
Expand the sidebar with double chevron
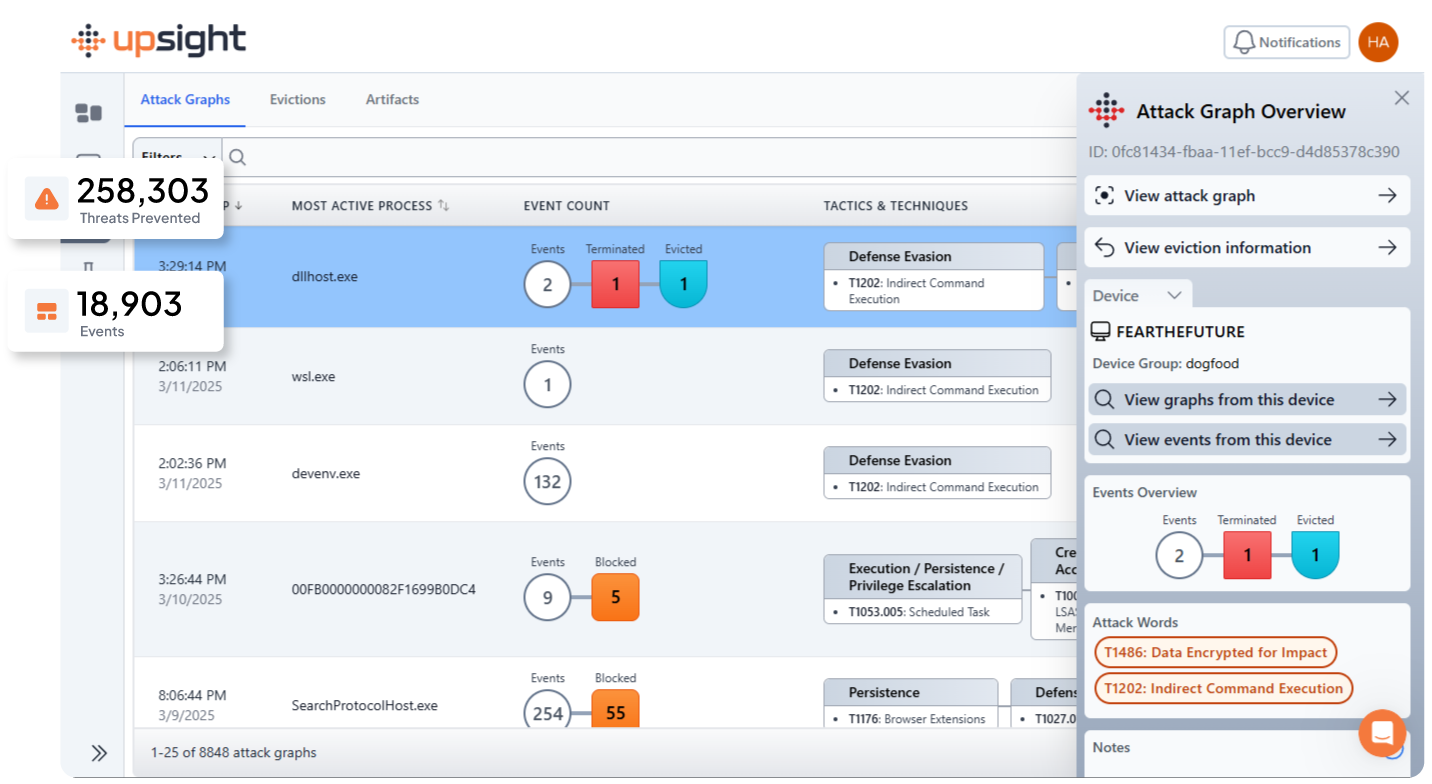[99, 753]
